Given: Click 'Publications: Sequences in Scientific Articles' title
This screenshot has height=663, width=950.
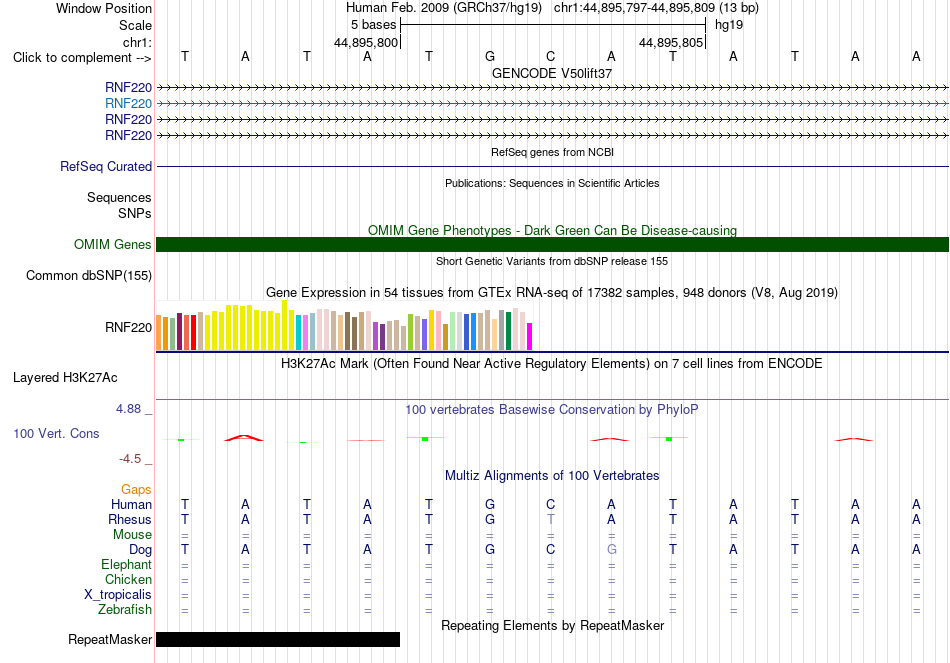Looking at the screenshot, I should point(552,183).
